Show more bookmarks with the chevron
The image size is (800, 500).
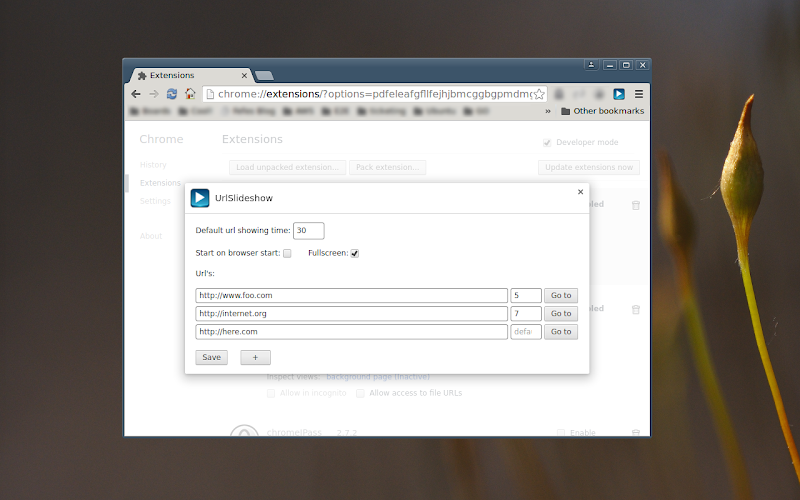(548, 111)
